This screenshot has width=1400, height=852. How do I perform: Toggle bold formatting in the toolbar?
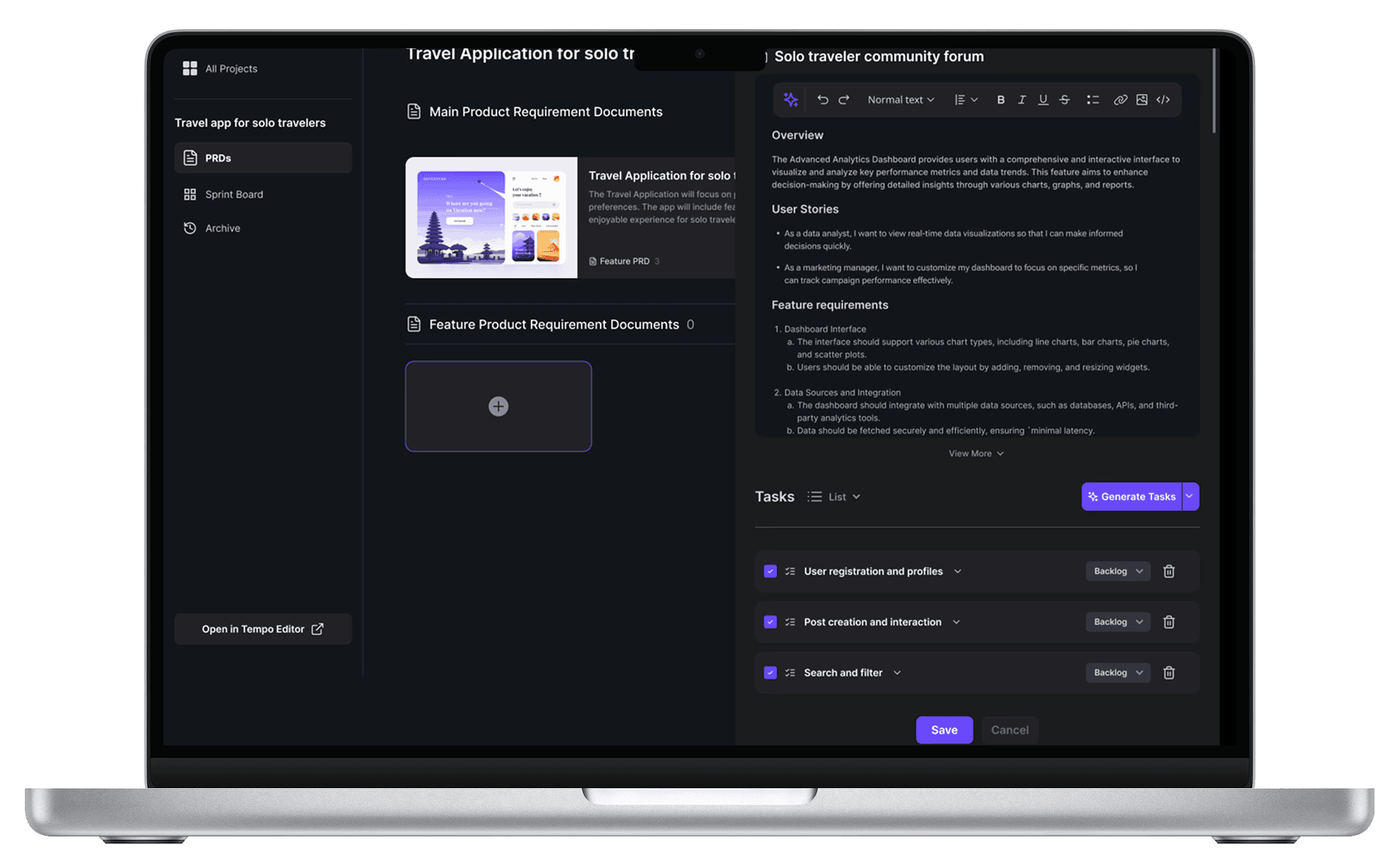coord(1000,99)
